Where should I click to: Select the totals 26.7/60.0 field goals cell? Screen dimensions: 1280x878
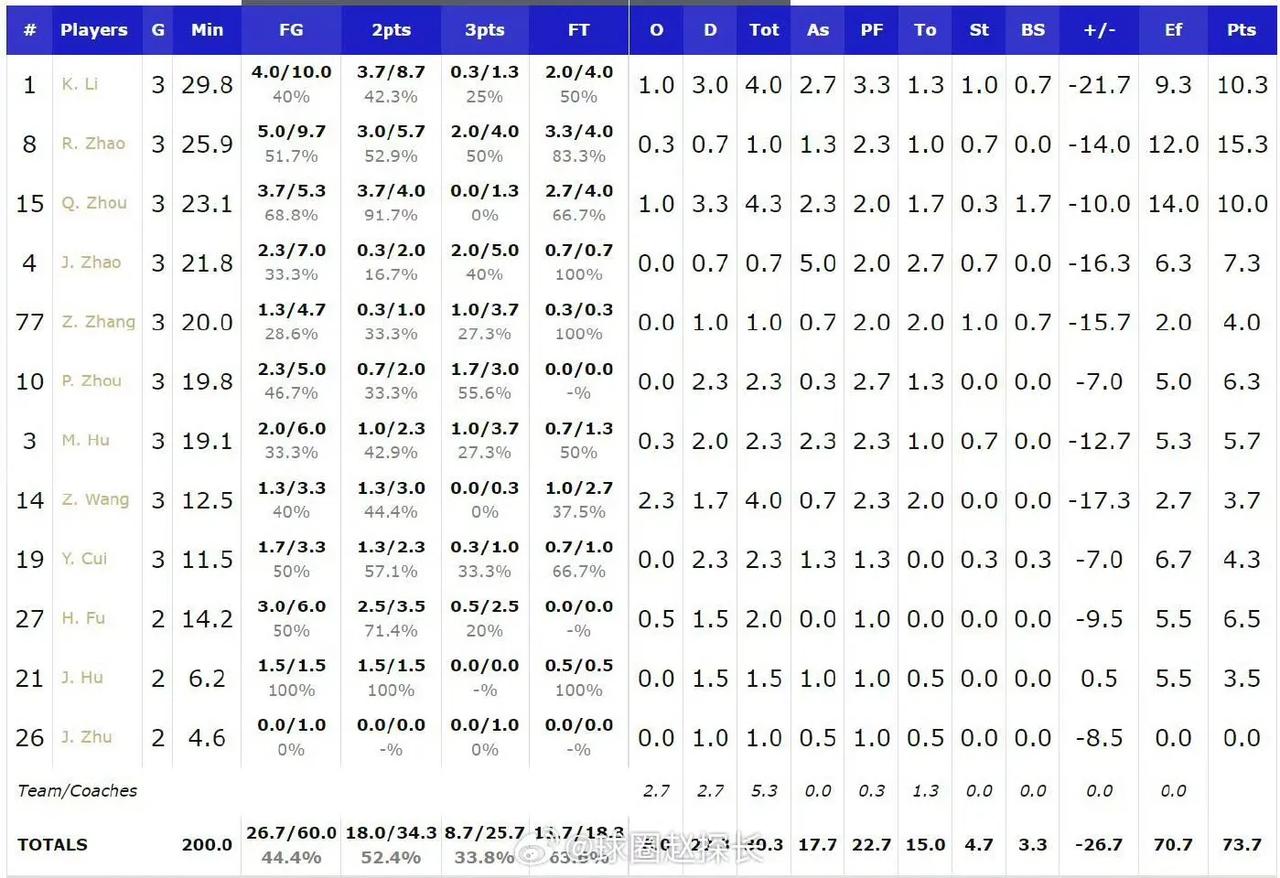pos(291,833)
